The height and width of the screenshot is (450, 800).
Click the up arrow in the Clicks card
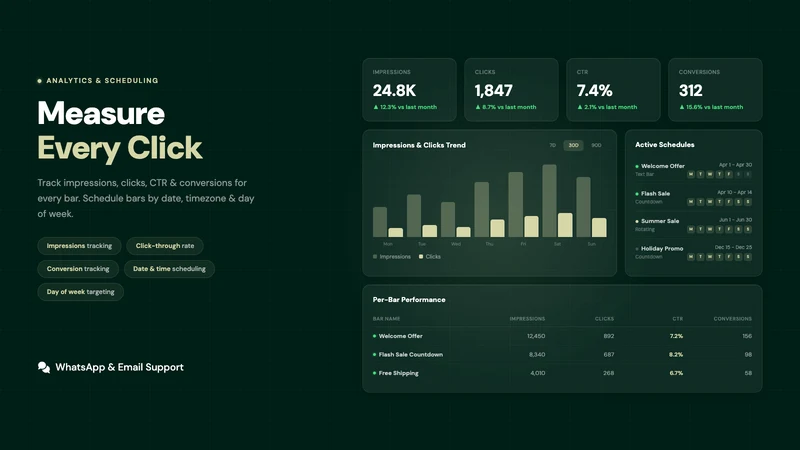coord(478,107)
